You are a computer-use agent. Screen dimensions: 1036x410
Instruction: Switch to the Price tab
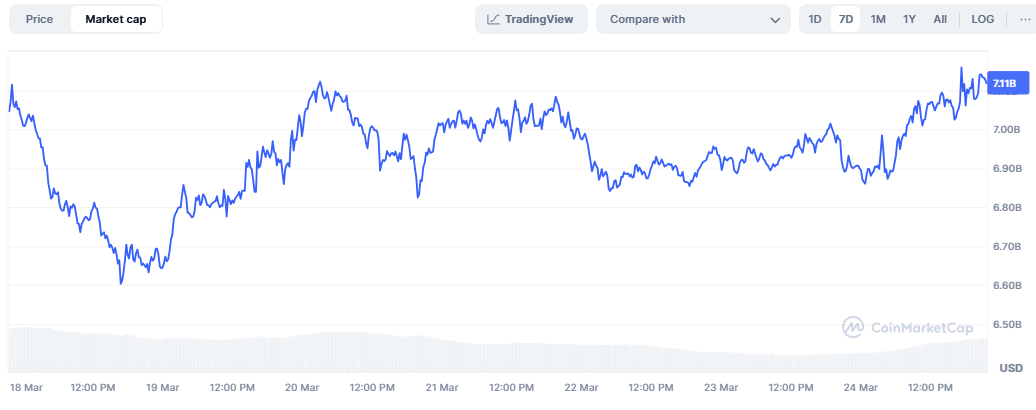click(39, 19)
